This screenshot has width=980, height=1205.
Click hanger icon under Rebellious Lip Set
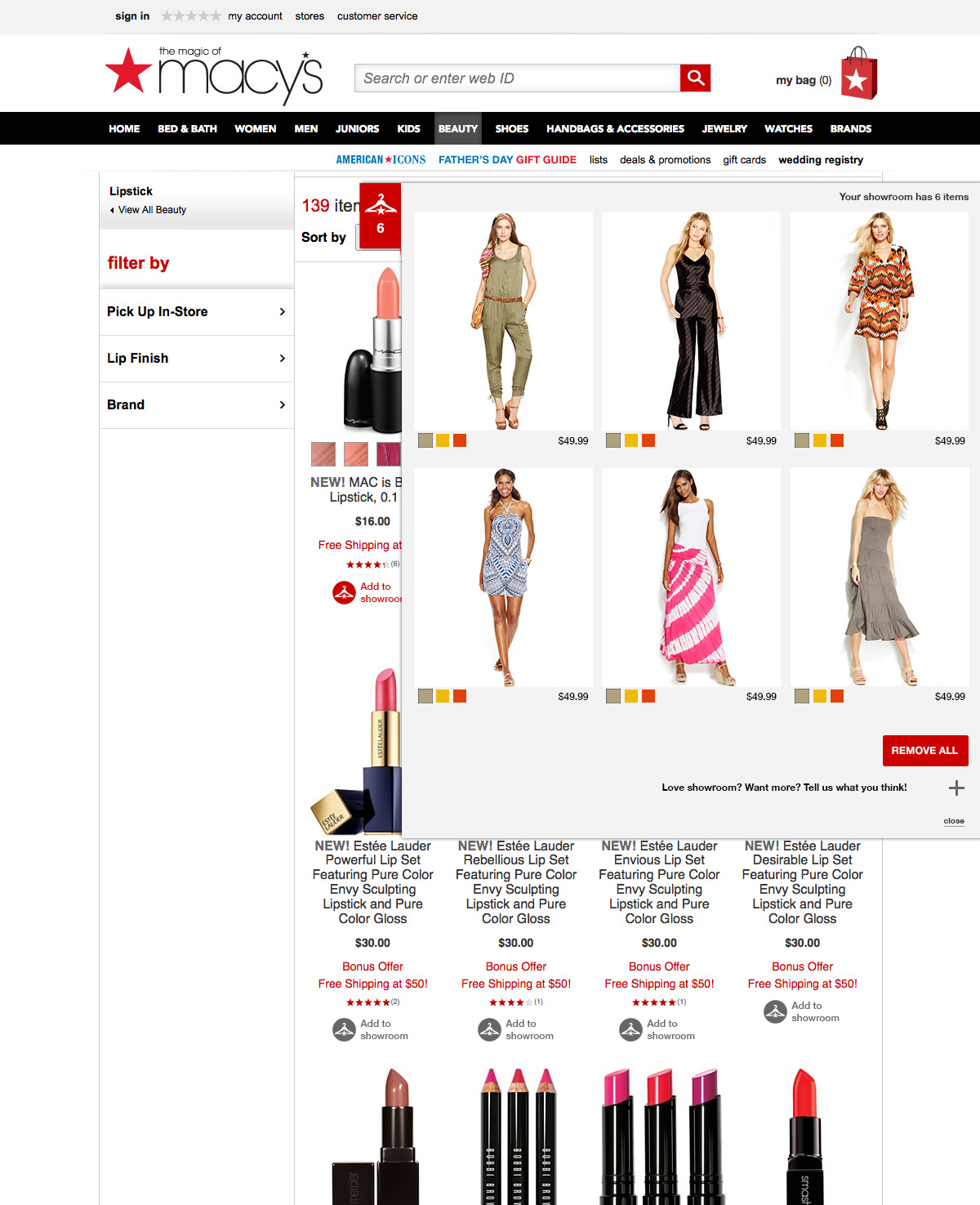coord(489,1029)
